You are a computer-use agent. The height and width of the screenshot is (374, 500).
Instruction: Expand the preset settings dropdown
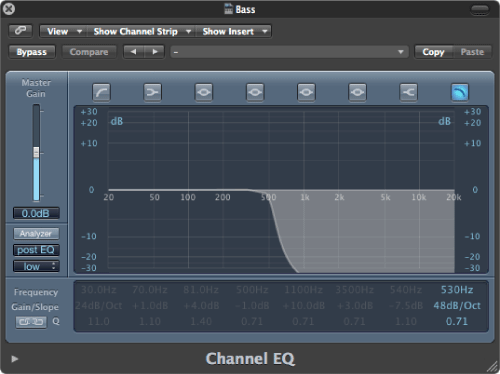pyautogui.click(x=289, y=52)
